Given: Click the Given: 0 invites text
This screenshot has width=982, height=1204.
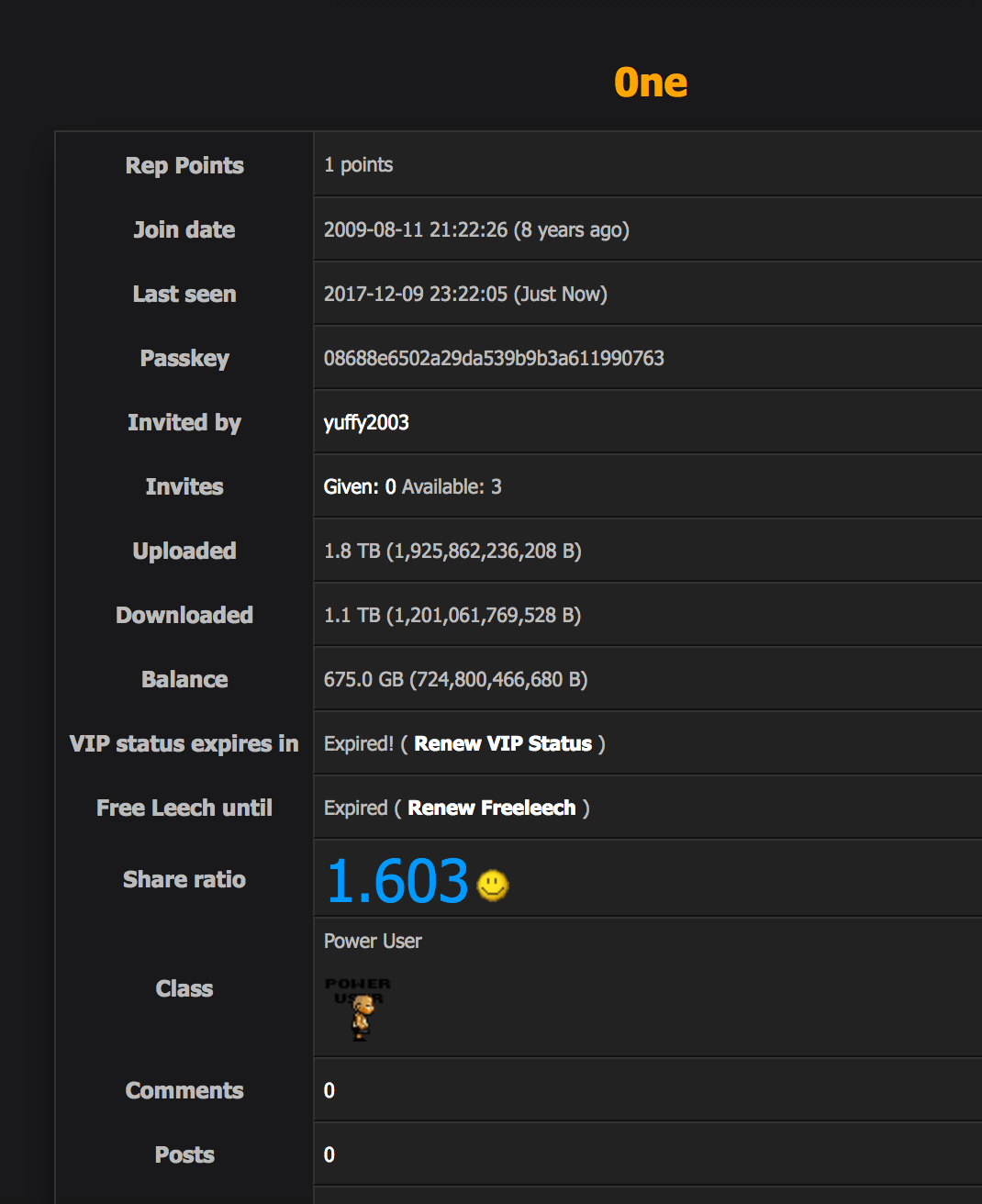Looking at the screenshot, I should (x=360, y=486).
